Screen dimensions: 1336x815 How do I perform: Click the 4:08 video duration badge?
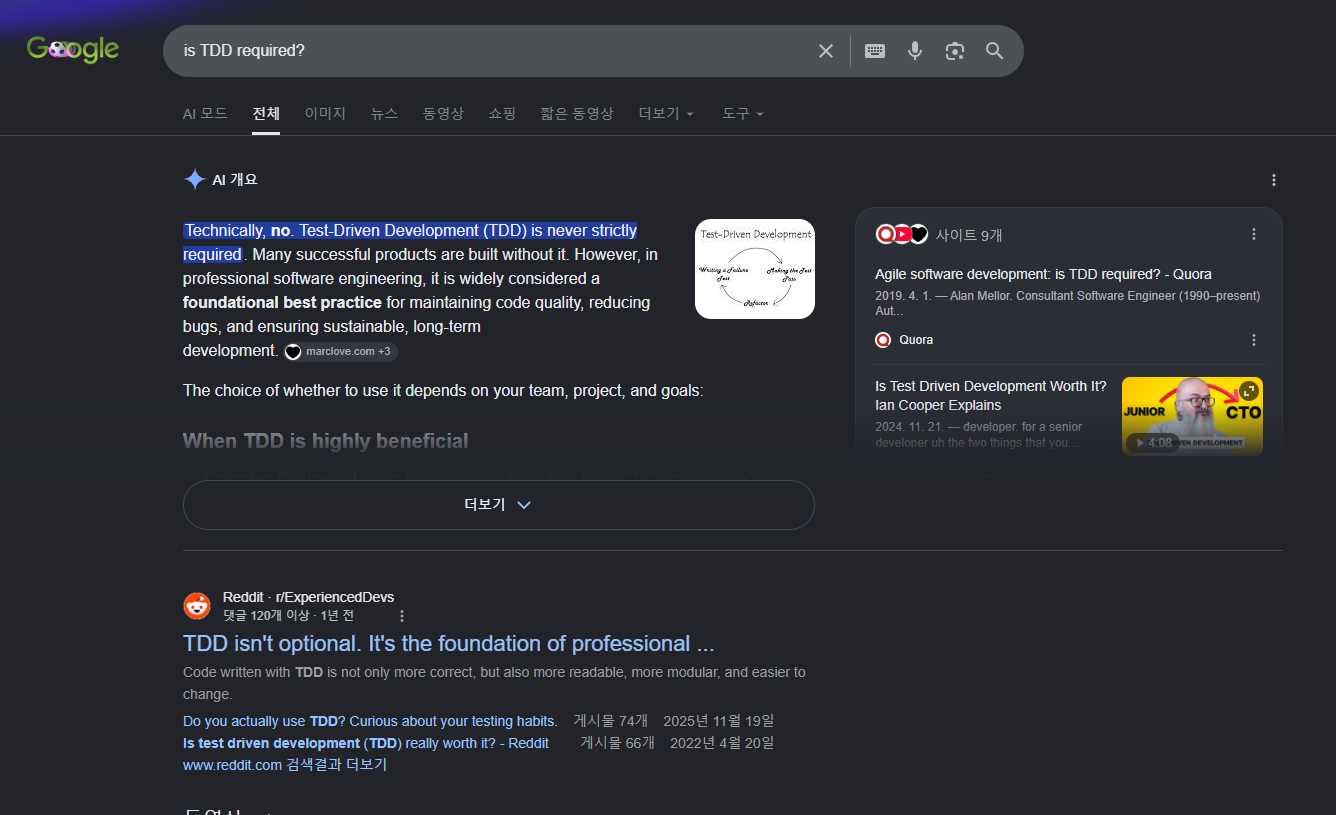click(1153, 442)
